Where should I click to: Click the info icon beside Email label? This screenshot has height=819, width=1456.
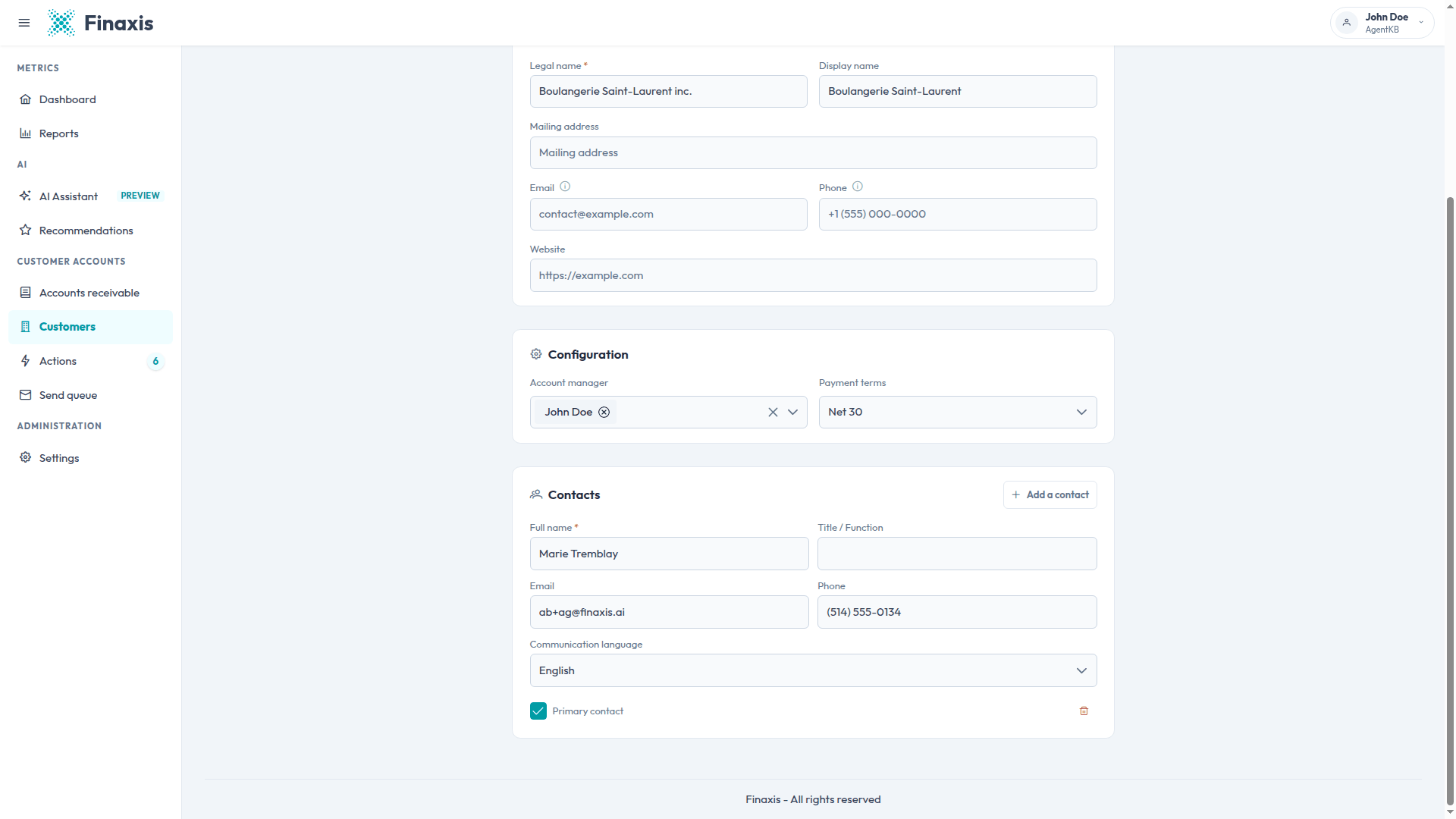pyautogui.click(x=565, y=187)
